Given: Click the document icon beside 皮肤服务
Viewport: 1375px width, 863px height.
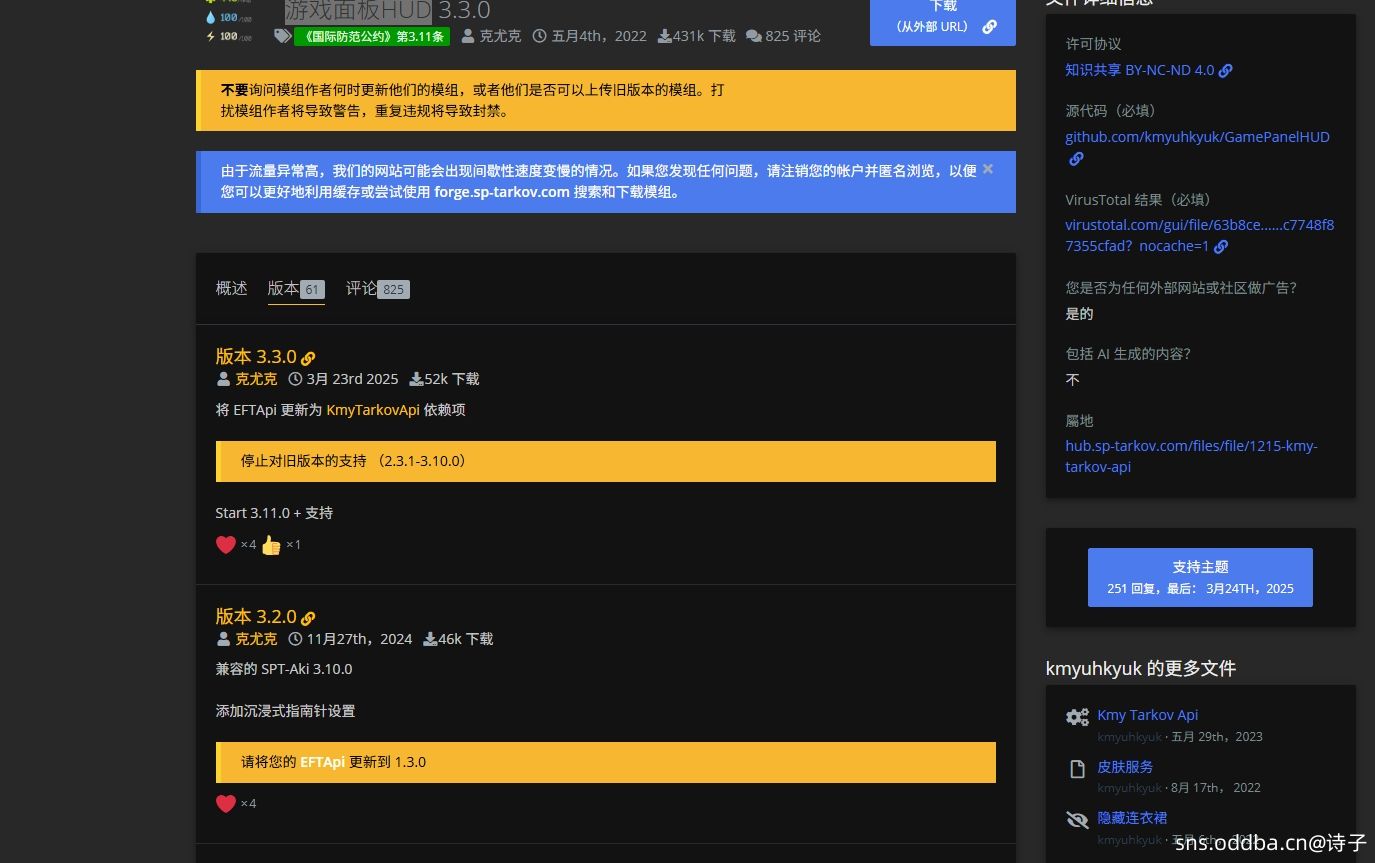Looking at the screenshot, I should pyautogui.click(x=1077, y=769).
